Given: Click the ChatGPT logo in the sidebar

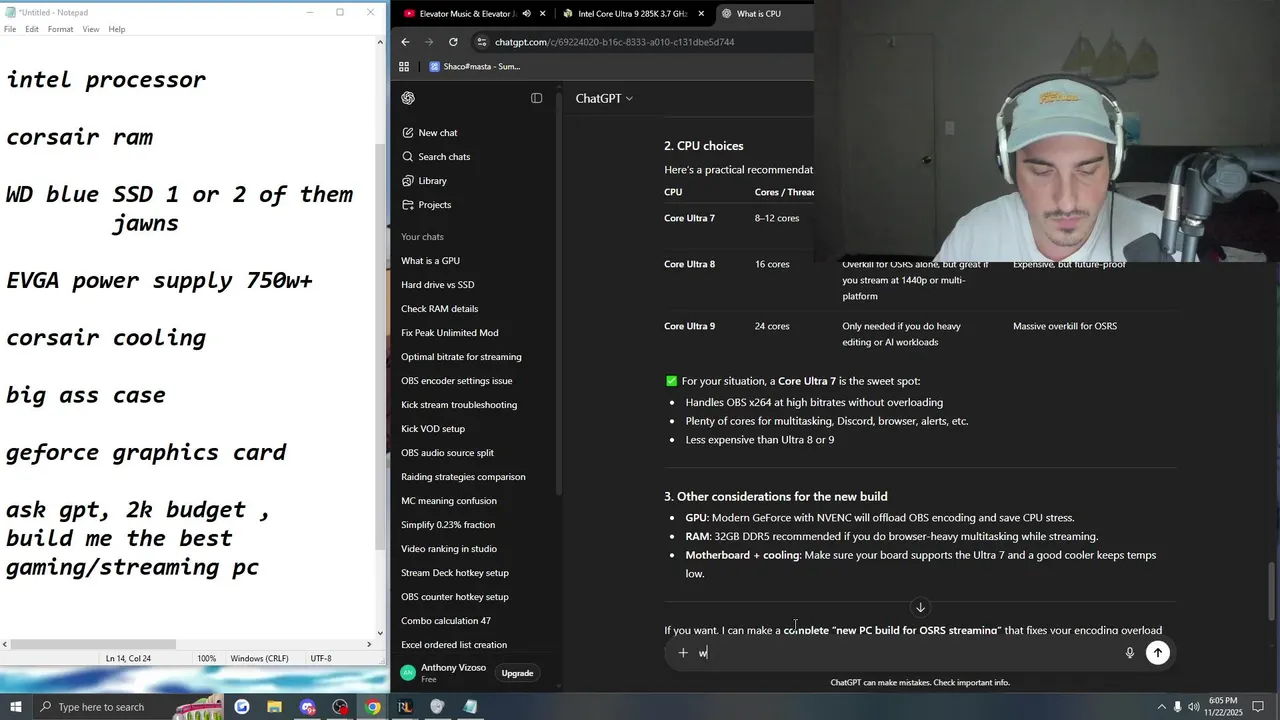Looking at the screenshot, I should point(408,98).
